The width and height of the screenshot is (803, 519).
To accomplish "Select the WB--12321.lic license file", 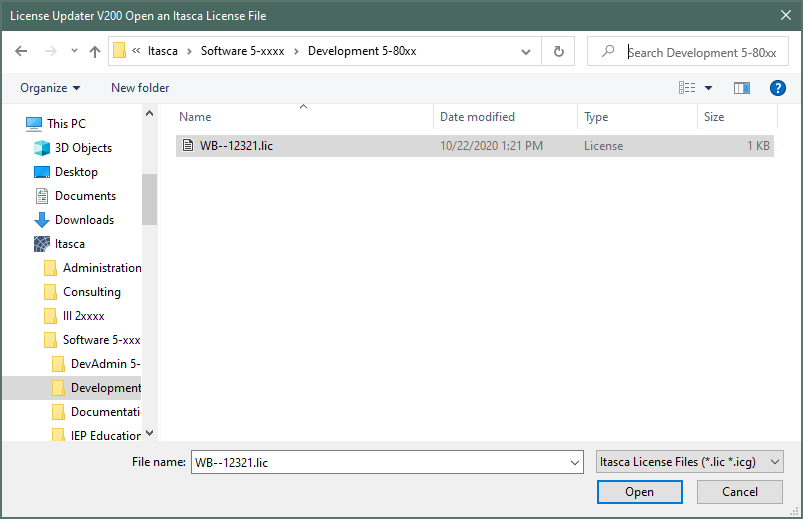I will tap(235, 146).
